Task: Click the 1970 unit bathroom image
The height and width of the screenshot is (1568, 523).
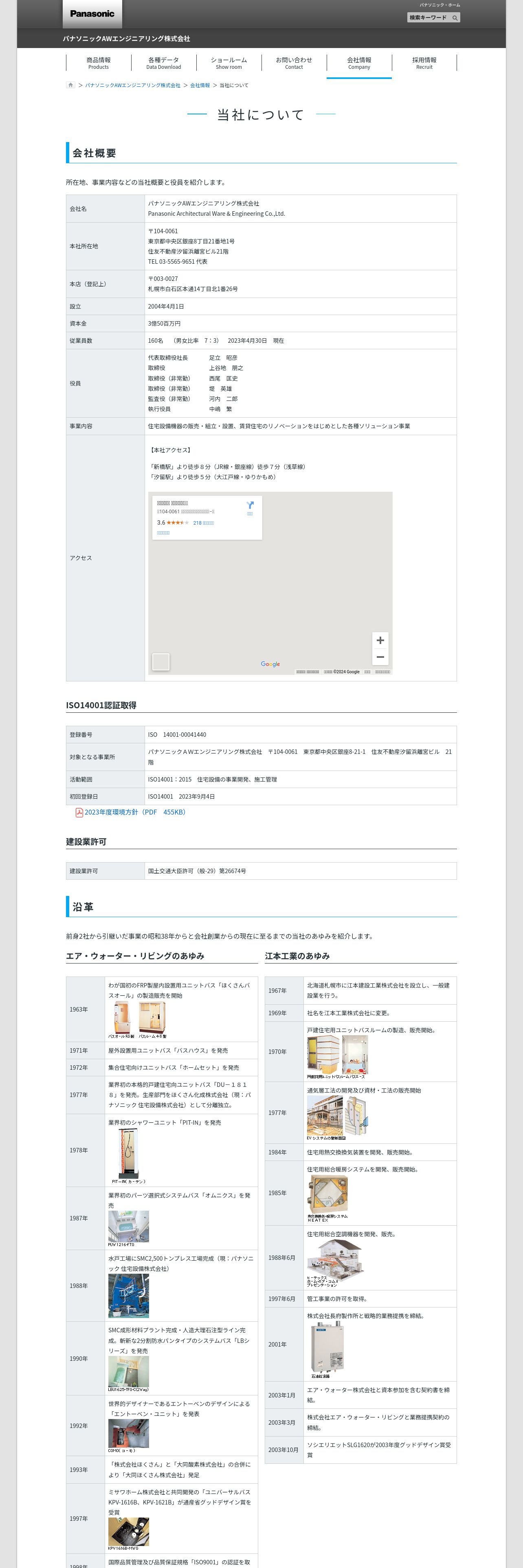Action: [337, 1057]
